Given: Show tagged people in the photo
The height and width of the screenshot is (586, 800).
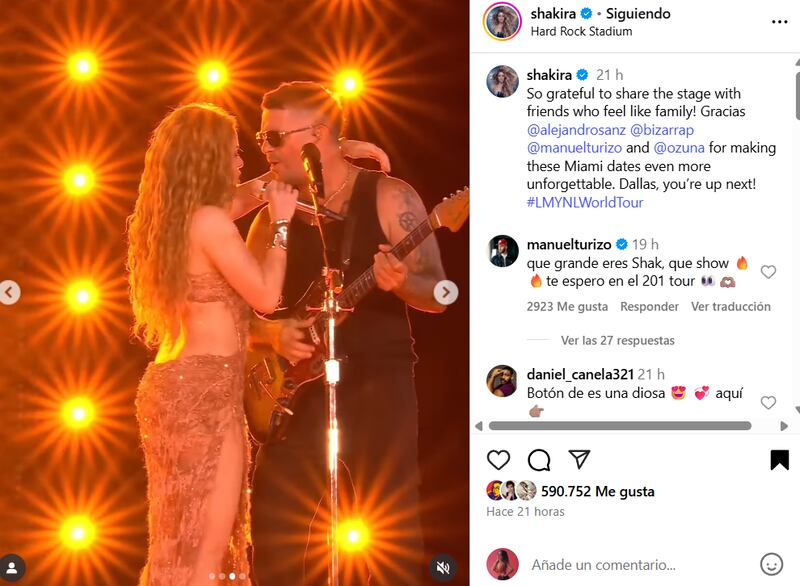Looking at the screenshot, I should point(12,568).
